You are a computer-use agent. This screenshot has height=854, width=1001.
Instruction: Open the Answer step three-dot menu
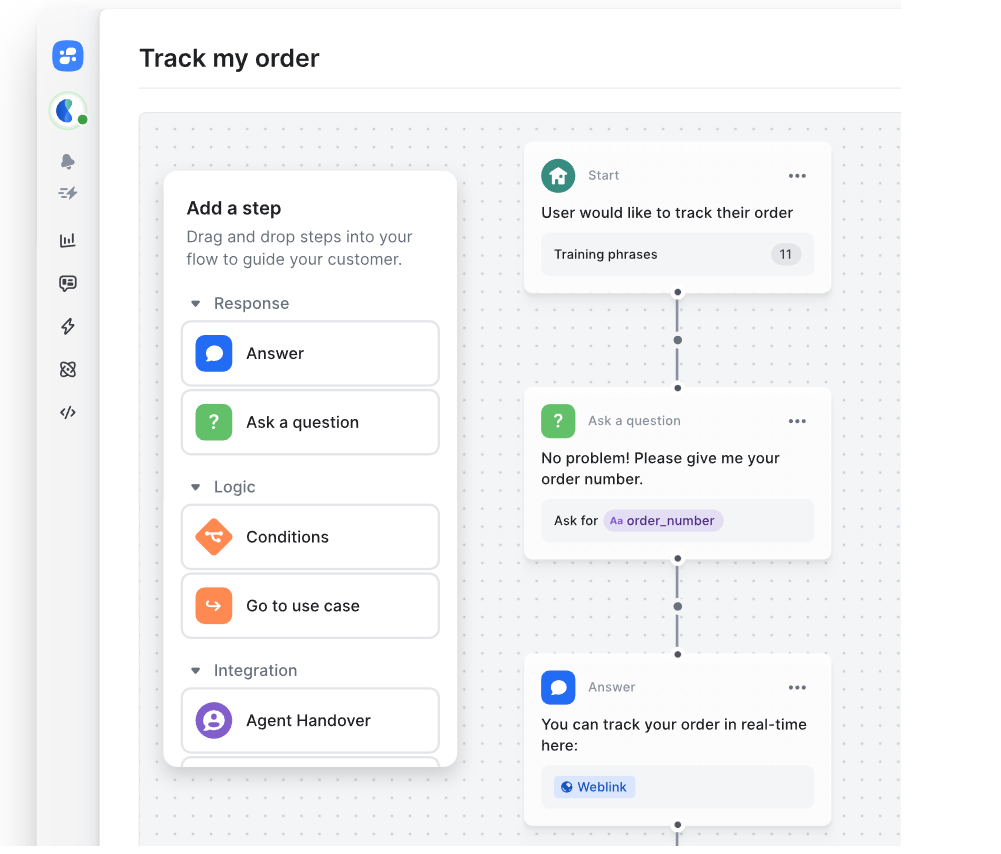(x=797, y=688)
